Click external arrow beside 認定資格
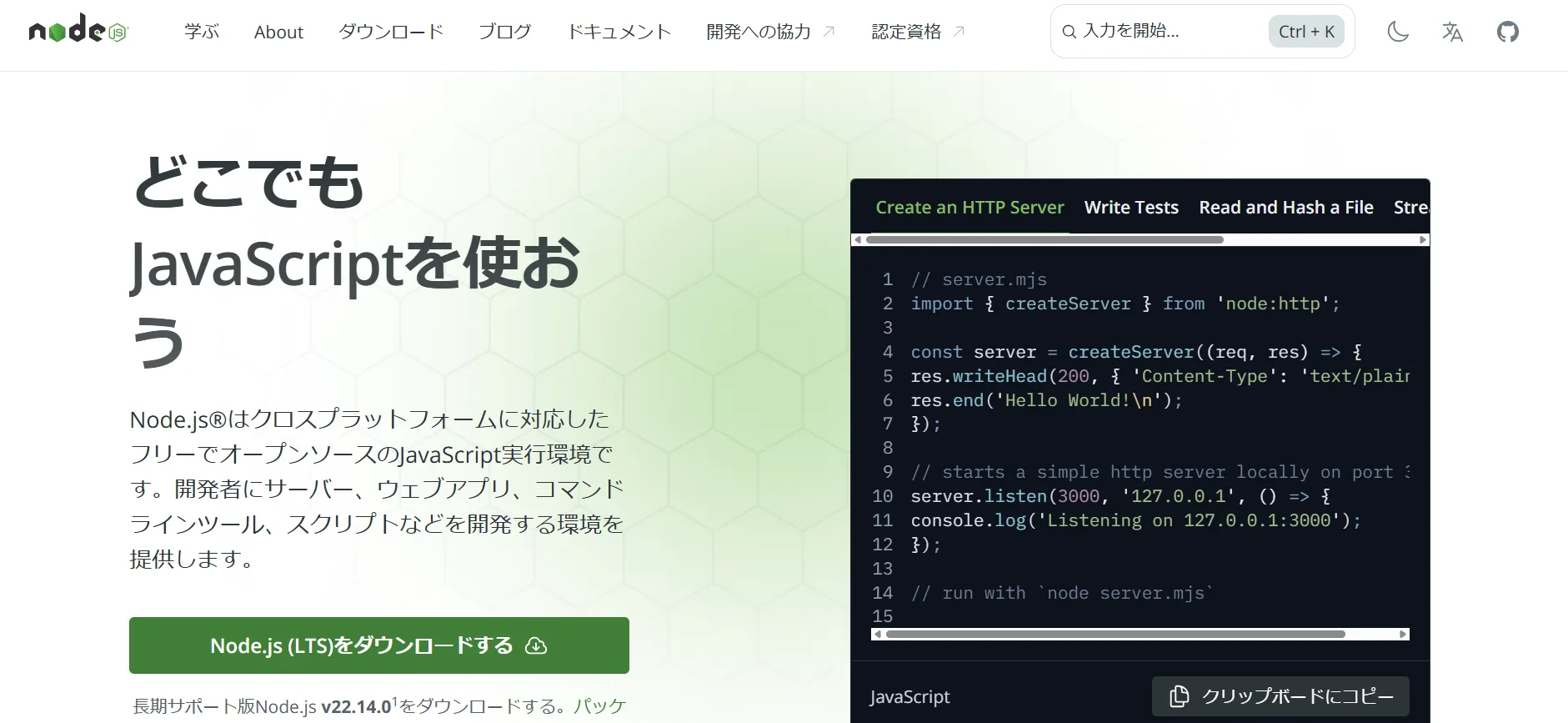 [x=959, y=32]
